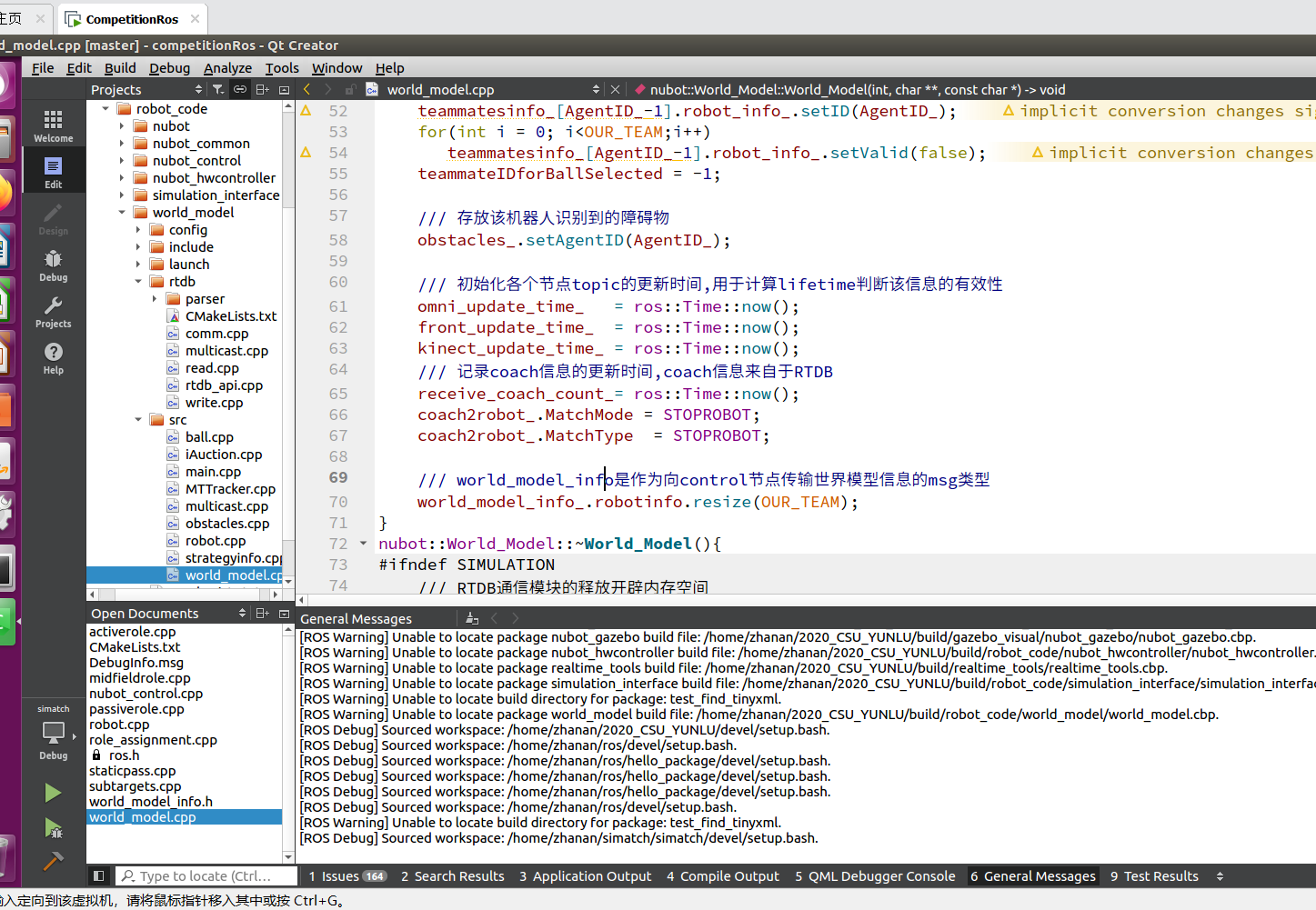Expand nubot folder in tree
The width and height of the screenshot is (1316, 910).
click(122, 126)
